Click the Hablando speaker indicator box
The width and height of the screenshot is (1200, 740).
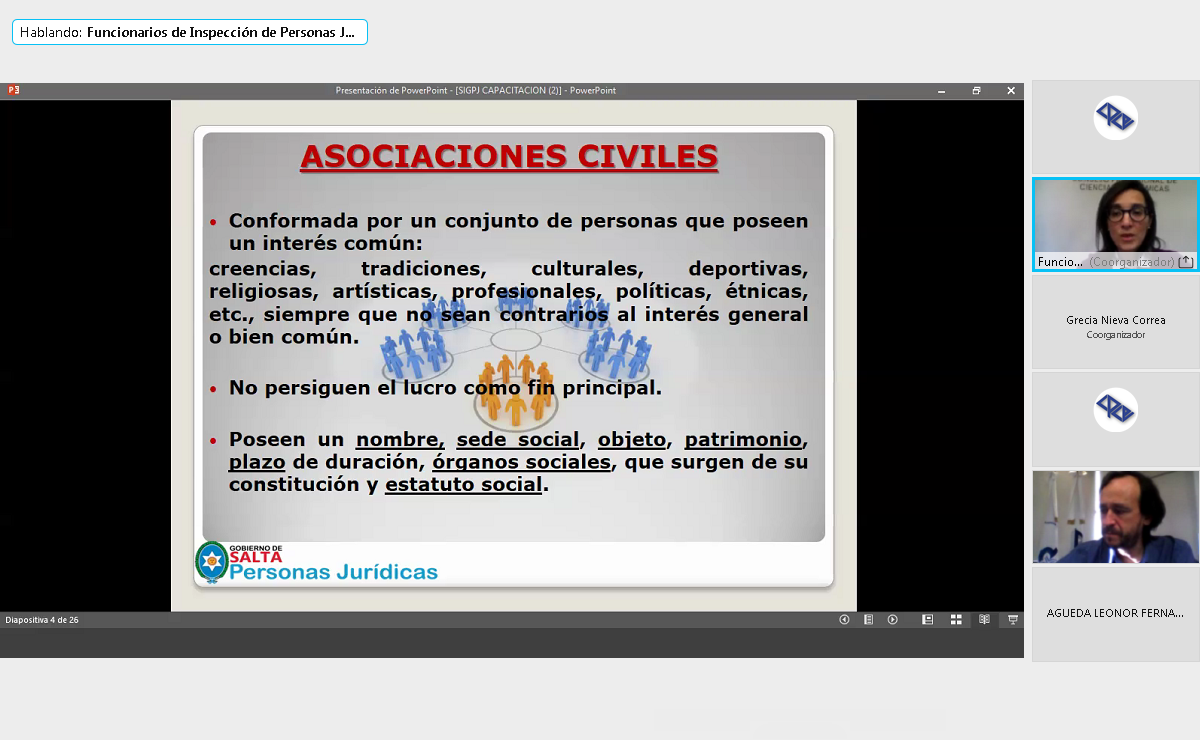point(190,32)
